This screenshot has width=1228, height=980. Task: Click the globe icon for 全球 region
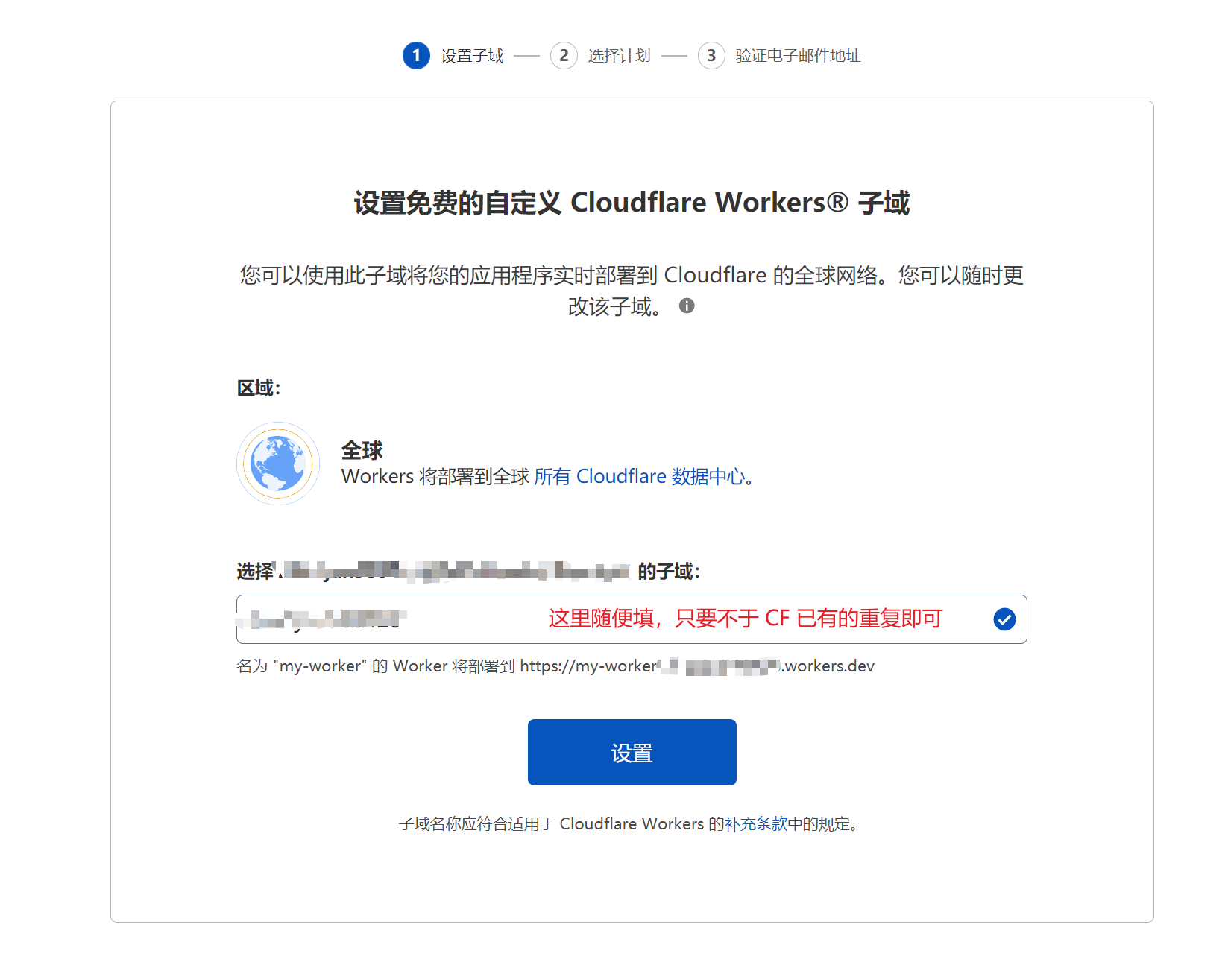click(x=278, y=464)
